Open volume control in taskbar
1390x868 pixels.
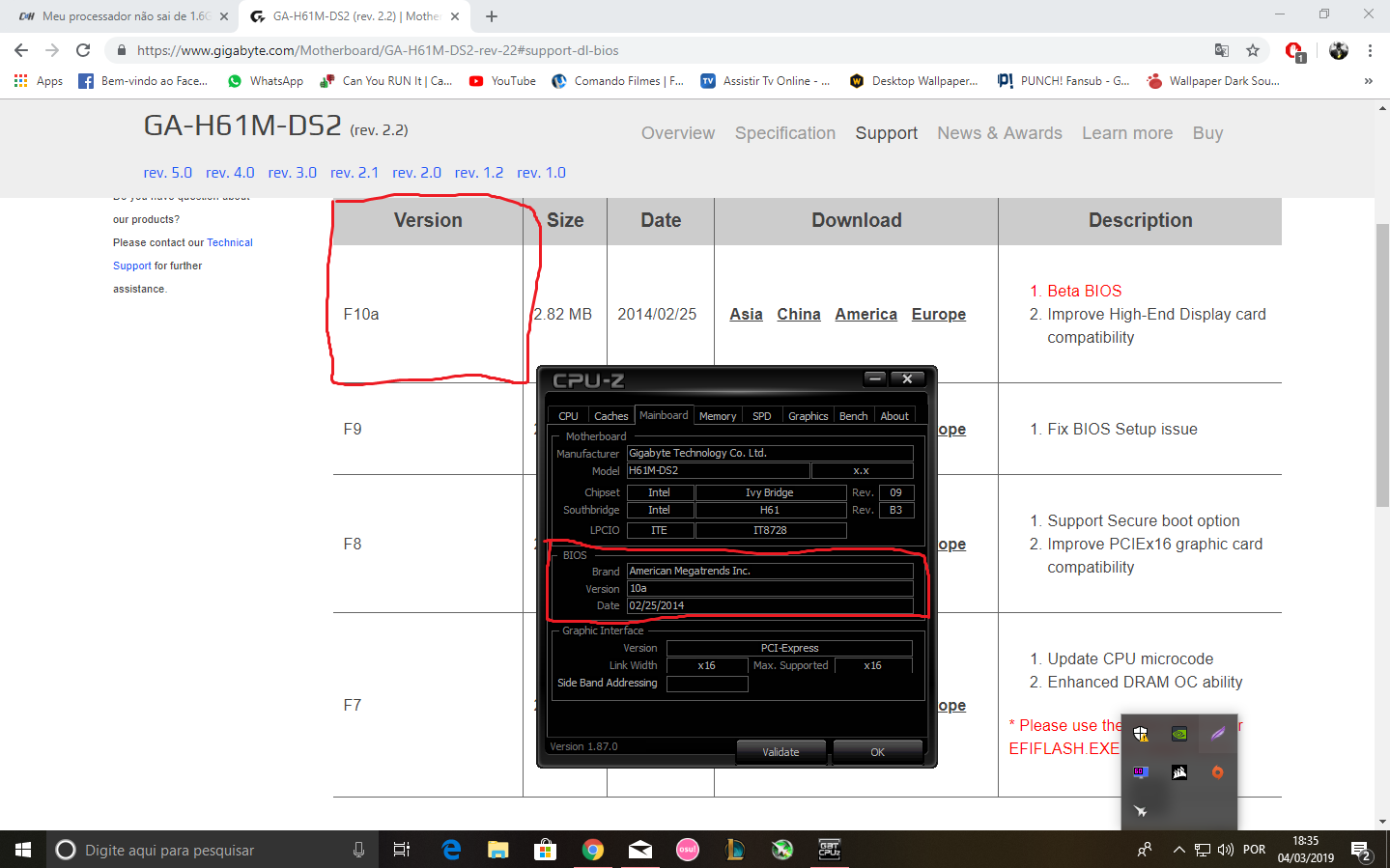point(1226,850)
